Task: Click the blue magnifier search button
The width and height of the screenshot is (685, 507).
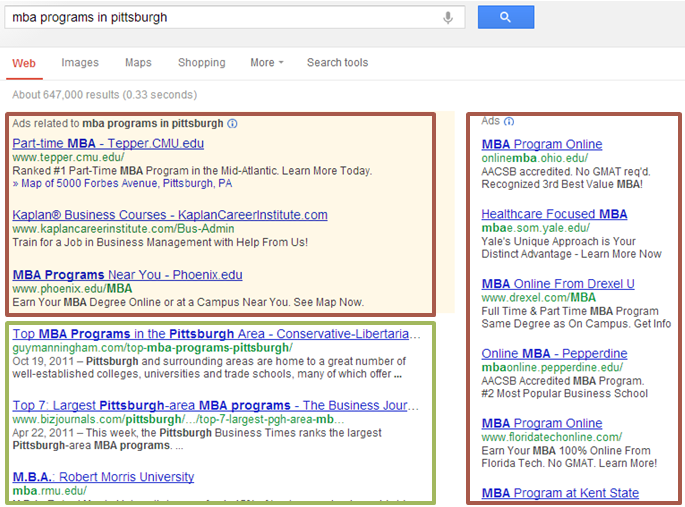Action: click(506, 17)
